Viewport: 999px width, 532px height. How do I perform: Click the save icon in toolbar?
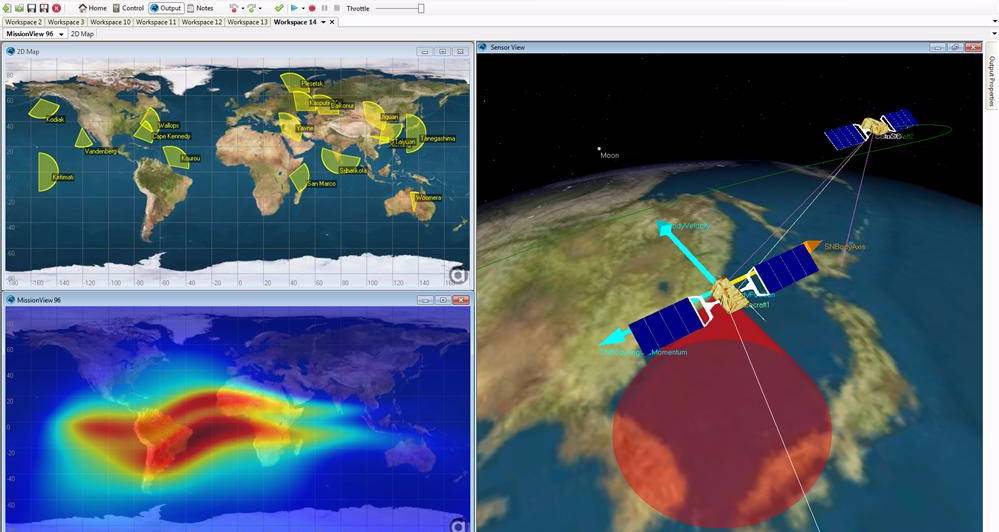(x=32, y=8)
